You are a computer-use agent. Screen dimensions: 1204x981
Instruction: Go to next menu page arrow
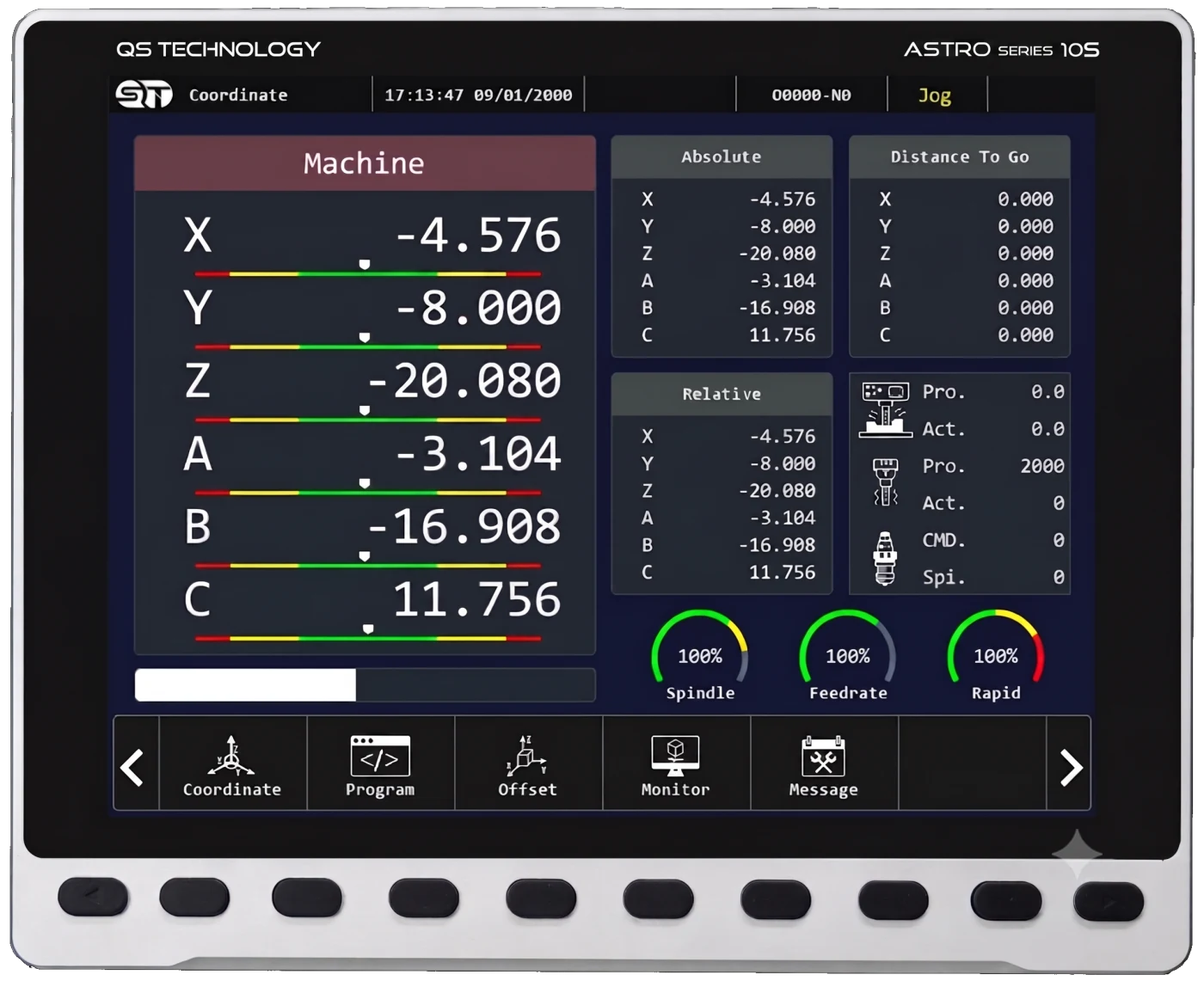tap(1070, 767)
